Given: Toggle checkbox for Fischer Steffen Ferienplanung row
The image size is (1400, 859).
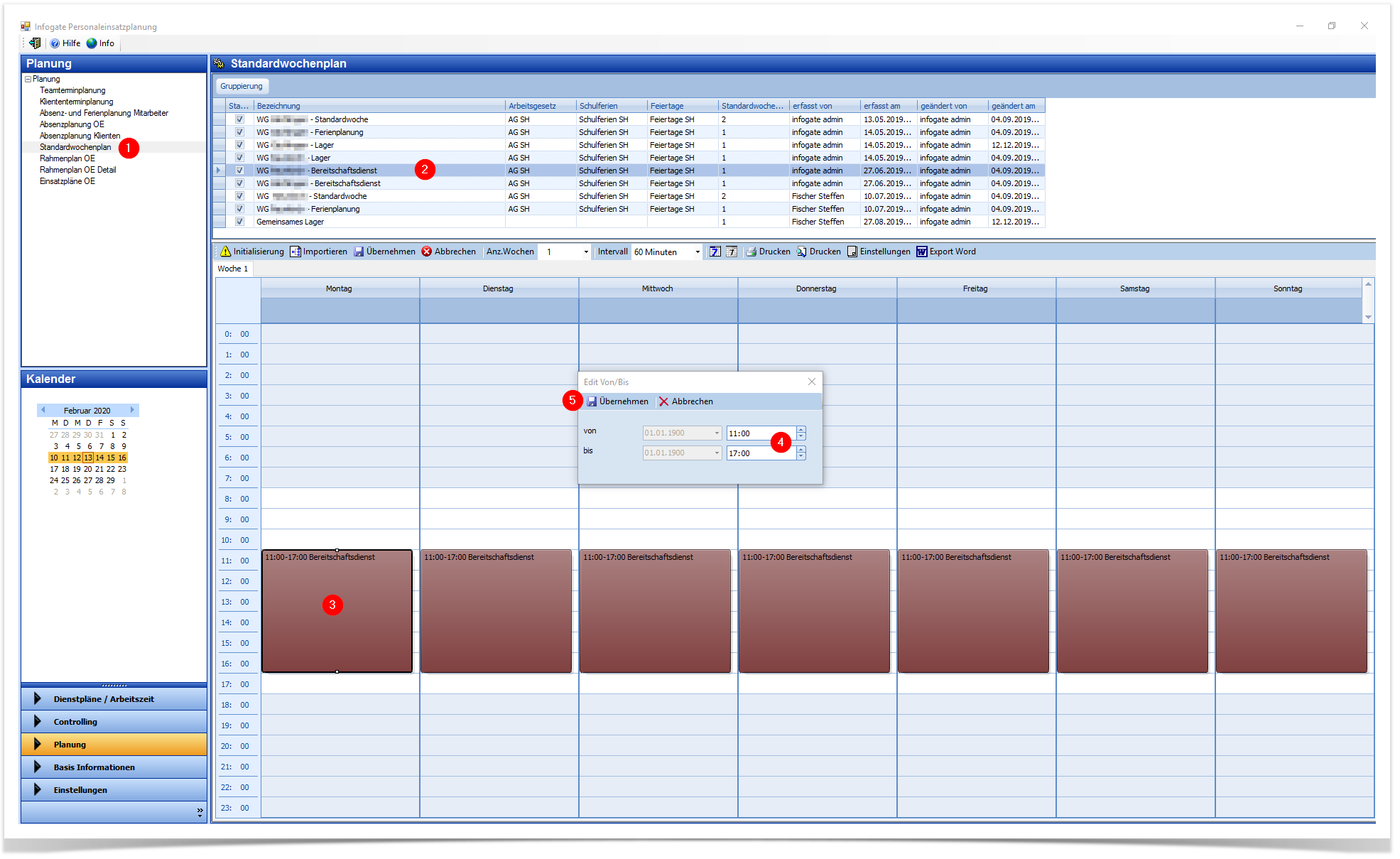Looking at the screenshot, I should tap(240, 209).
